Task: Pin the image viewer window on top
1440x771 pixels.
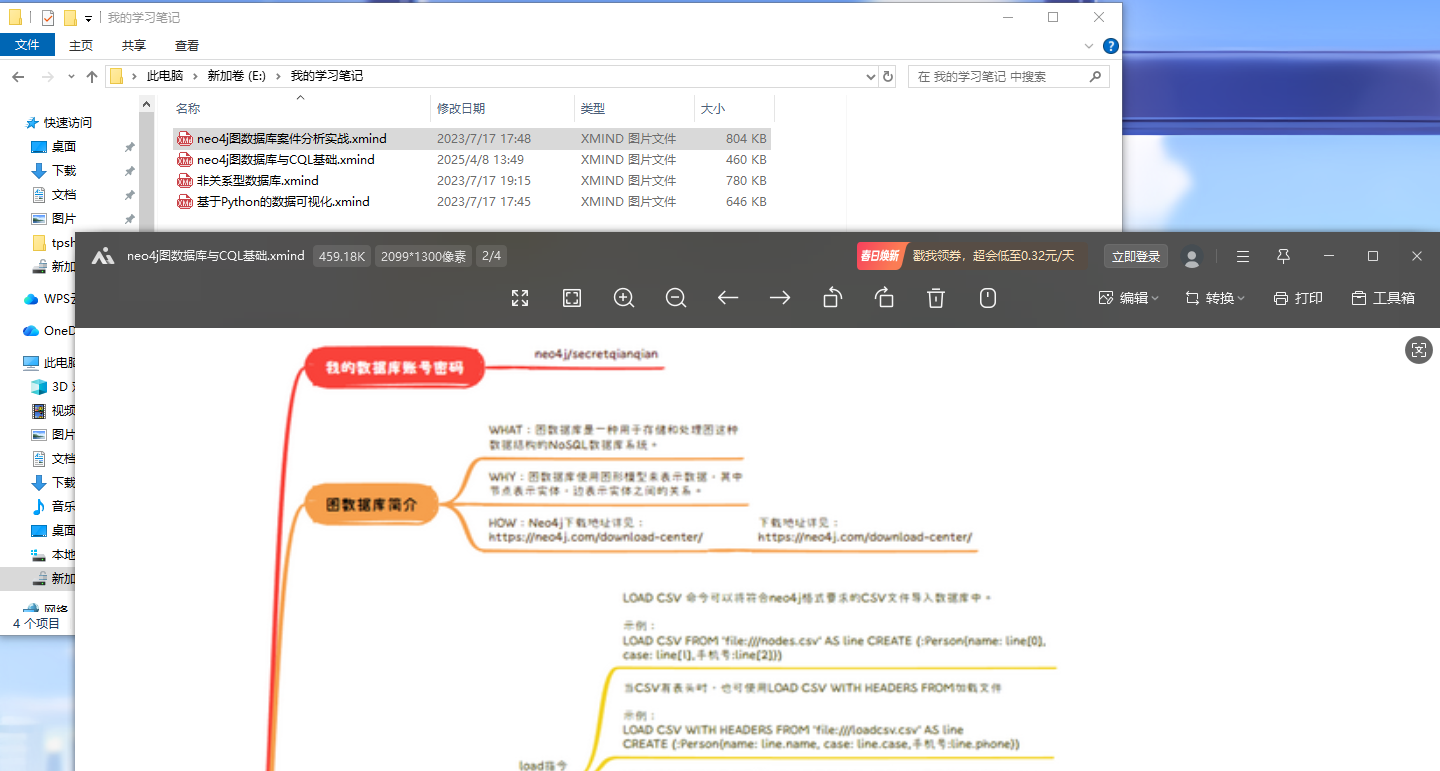Action: [x=1284, y=257]
